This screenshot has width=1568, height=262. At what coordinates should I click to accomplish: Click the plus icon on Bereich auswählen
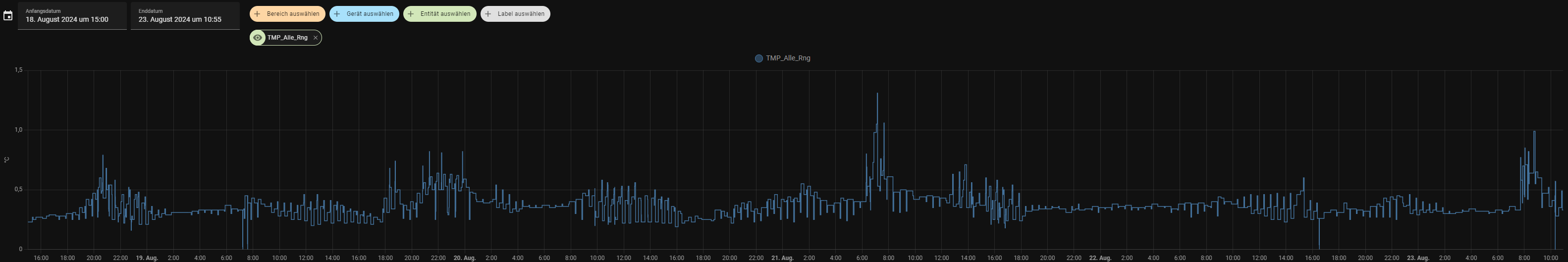[258, 14]
